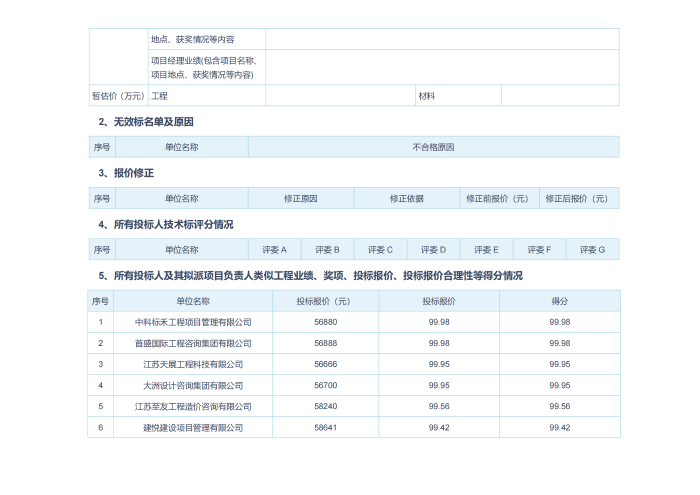Click the '评委 E' column header
This screenshot has height=495, width=700.
[x=487, y=250]
